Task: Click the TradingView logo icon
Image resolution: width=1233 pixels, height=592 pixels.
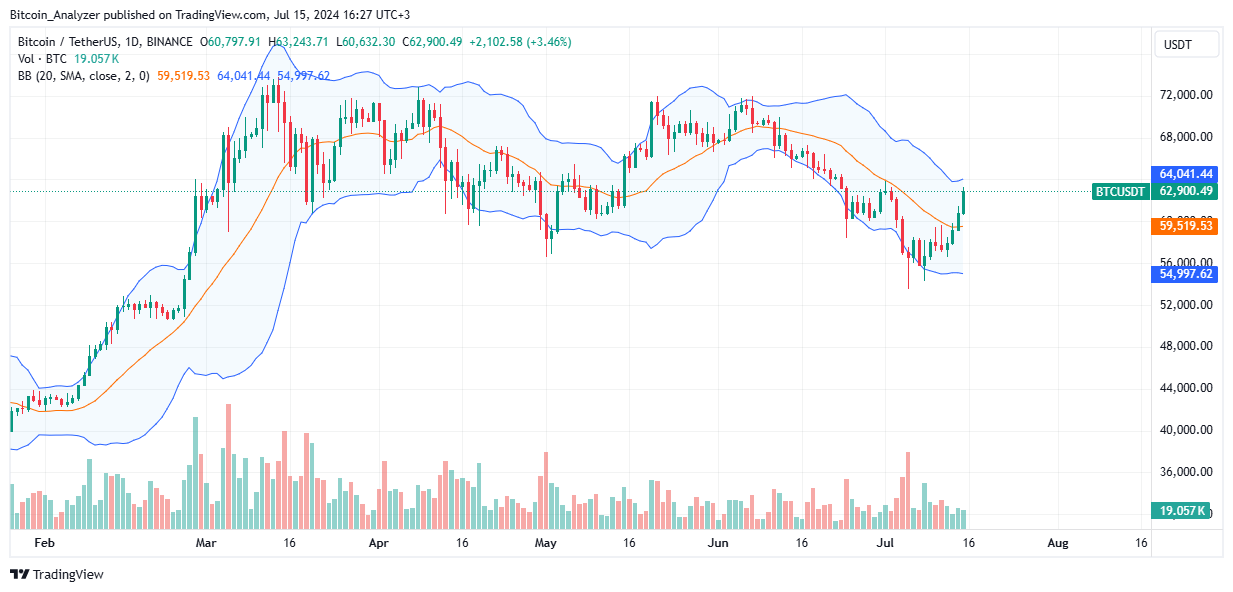Action: (x=19, y=574)
